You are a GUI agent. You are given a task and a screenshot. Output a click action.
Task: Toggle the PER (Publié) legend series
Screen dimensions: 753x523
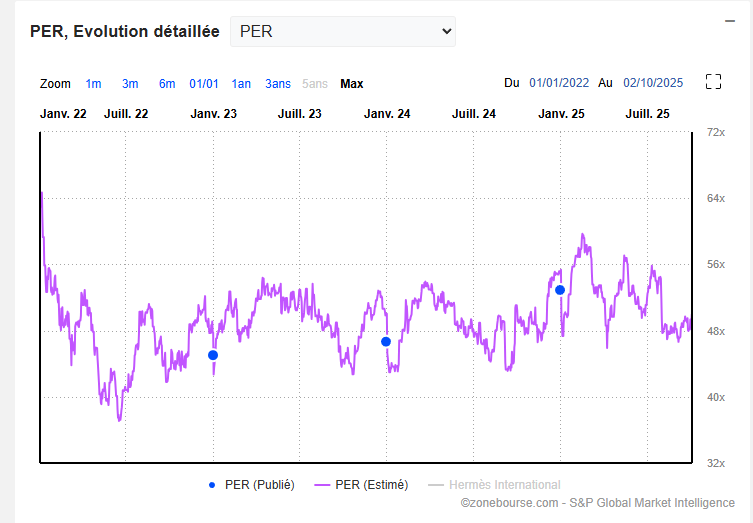(x=252, y=485)
